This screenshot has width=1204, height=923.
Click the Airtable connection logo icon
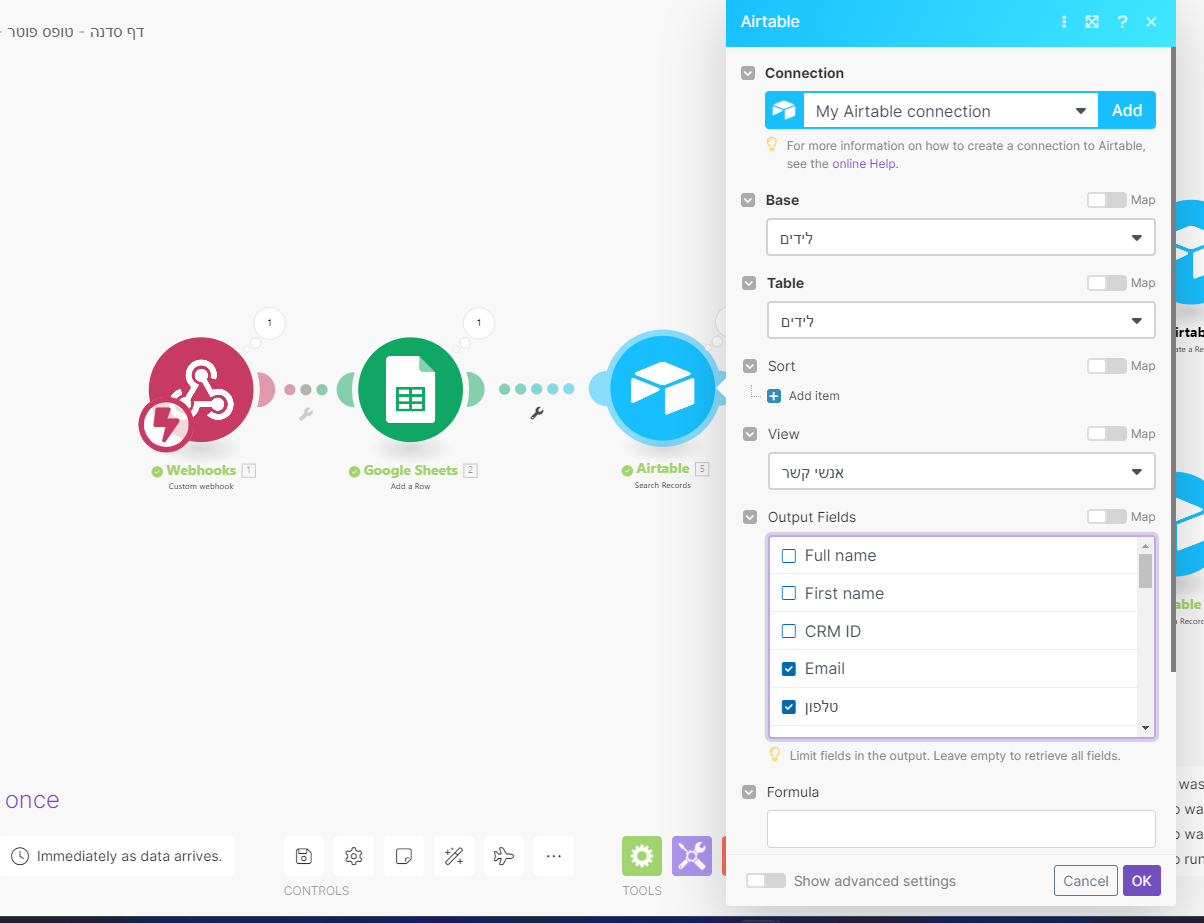(785, 111)
